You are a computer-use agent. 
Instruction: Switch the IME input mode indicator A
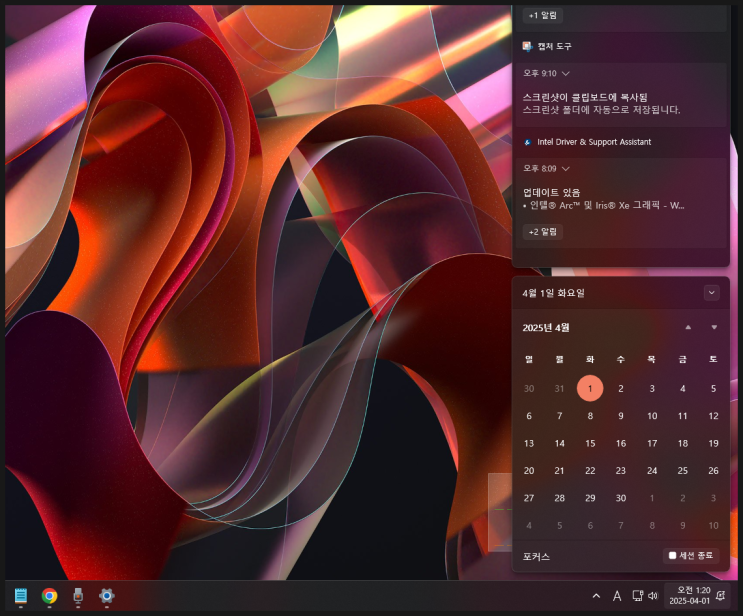point(617,596)
